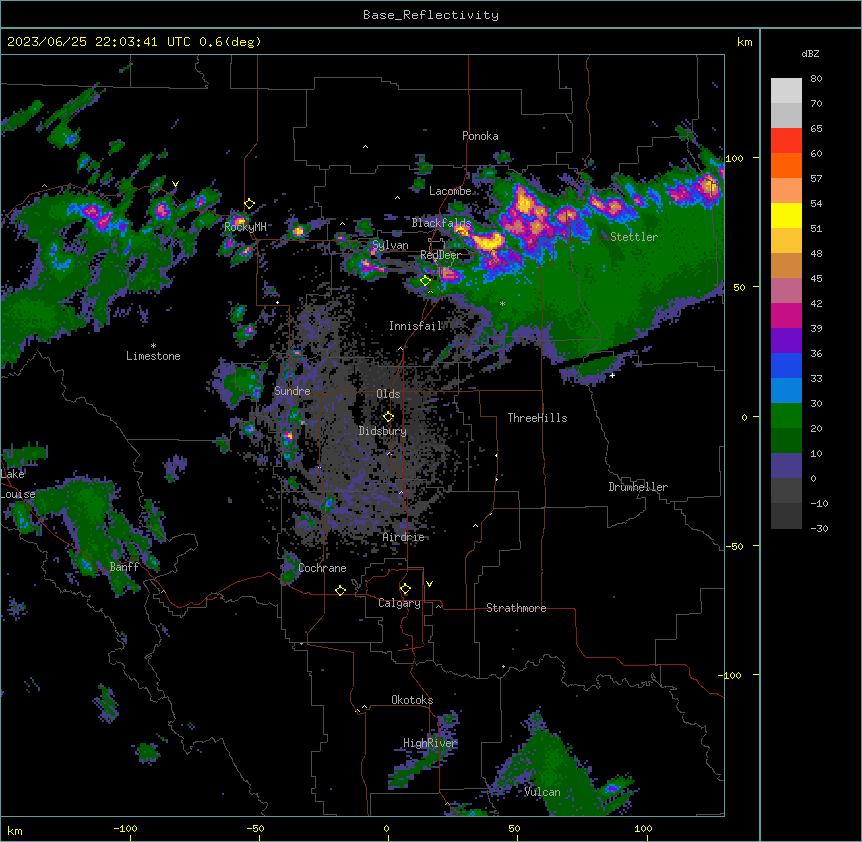Click the RedDeer city label
Screen dimensions: 862x842
[x=441, y=255]
